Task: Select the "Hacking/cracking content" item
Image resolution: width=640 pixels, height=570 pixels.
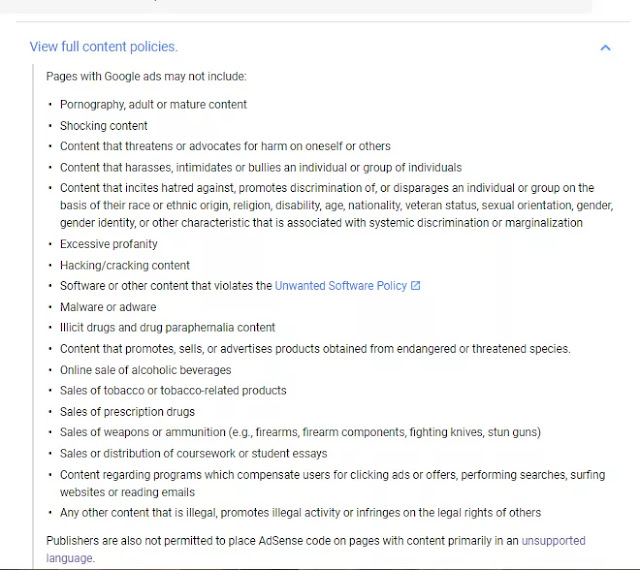Action: pyautogui.click(x=125, y=266)
